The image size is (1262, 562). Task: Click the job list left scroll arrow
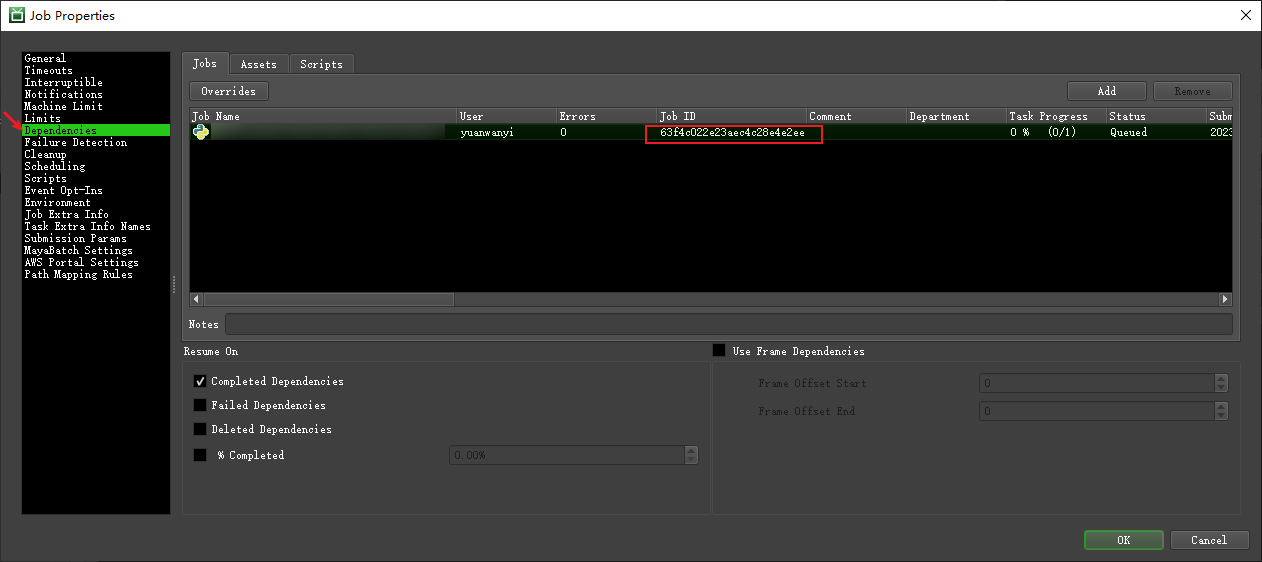tap(197, 299)
